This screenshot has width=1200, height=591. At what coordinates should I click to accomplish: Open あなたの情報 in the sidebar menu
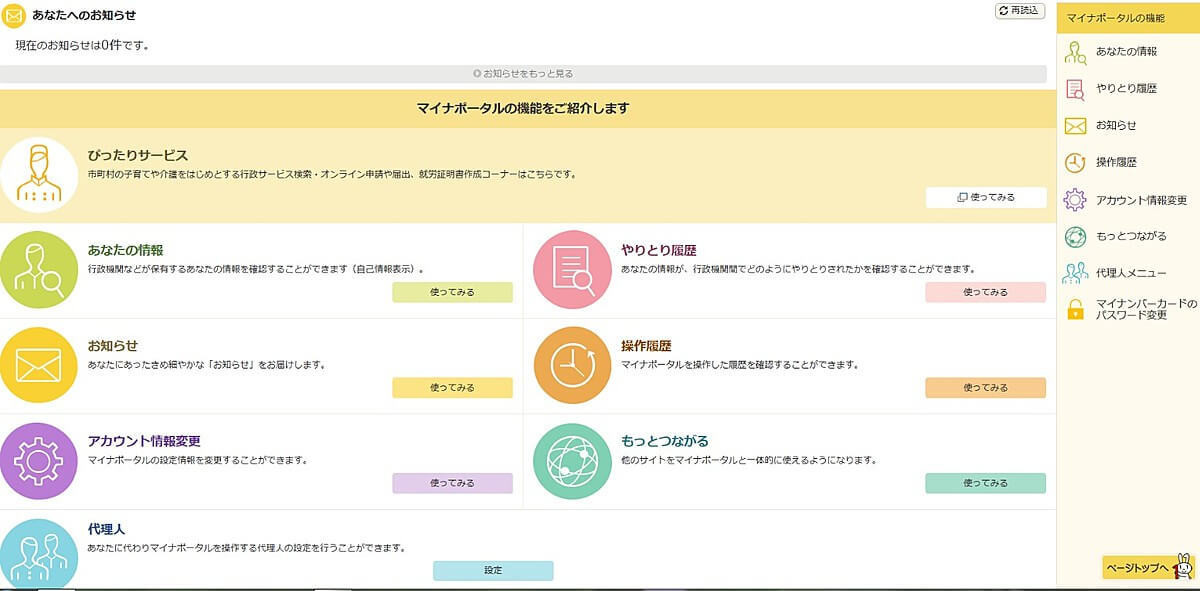click(1125, 51)
